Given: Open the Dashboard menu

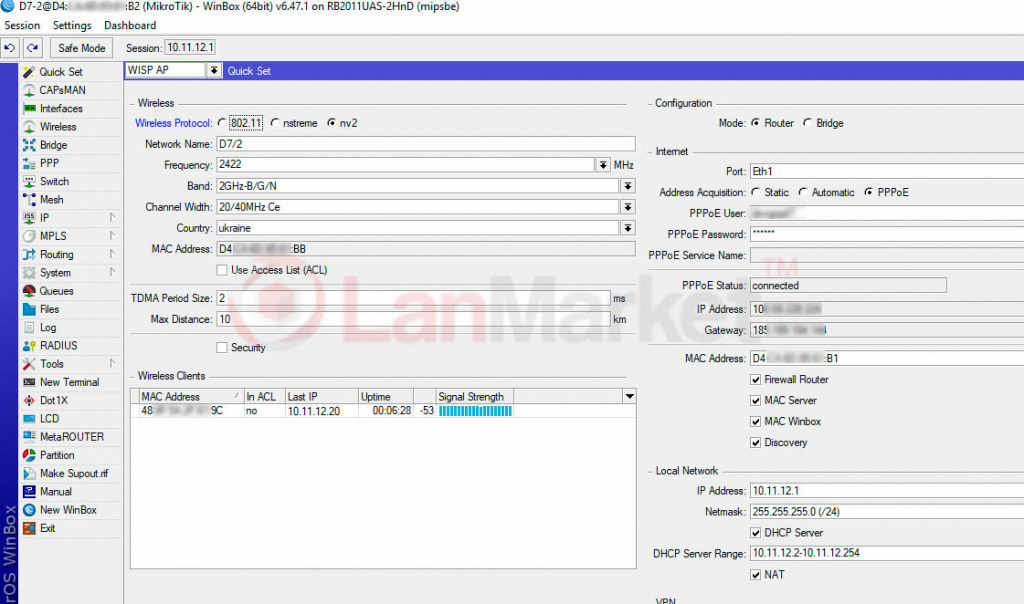Looking at the screenshot, I should coord(130,25).
